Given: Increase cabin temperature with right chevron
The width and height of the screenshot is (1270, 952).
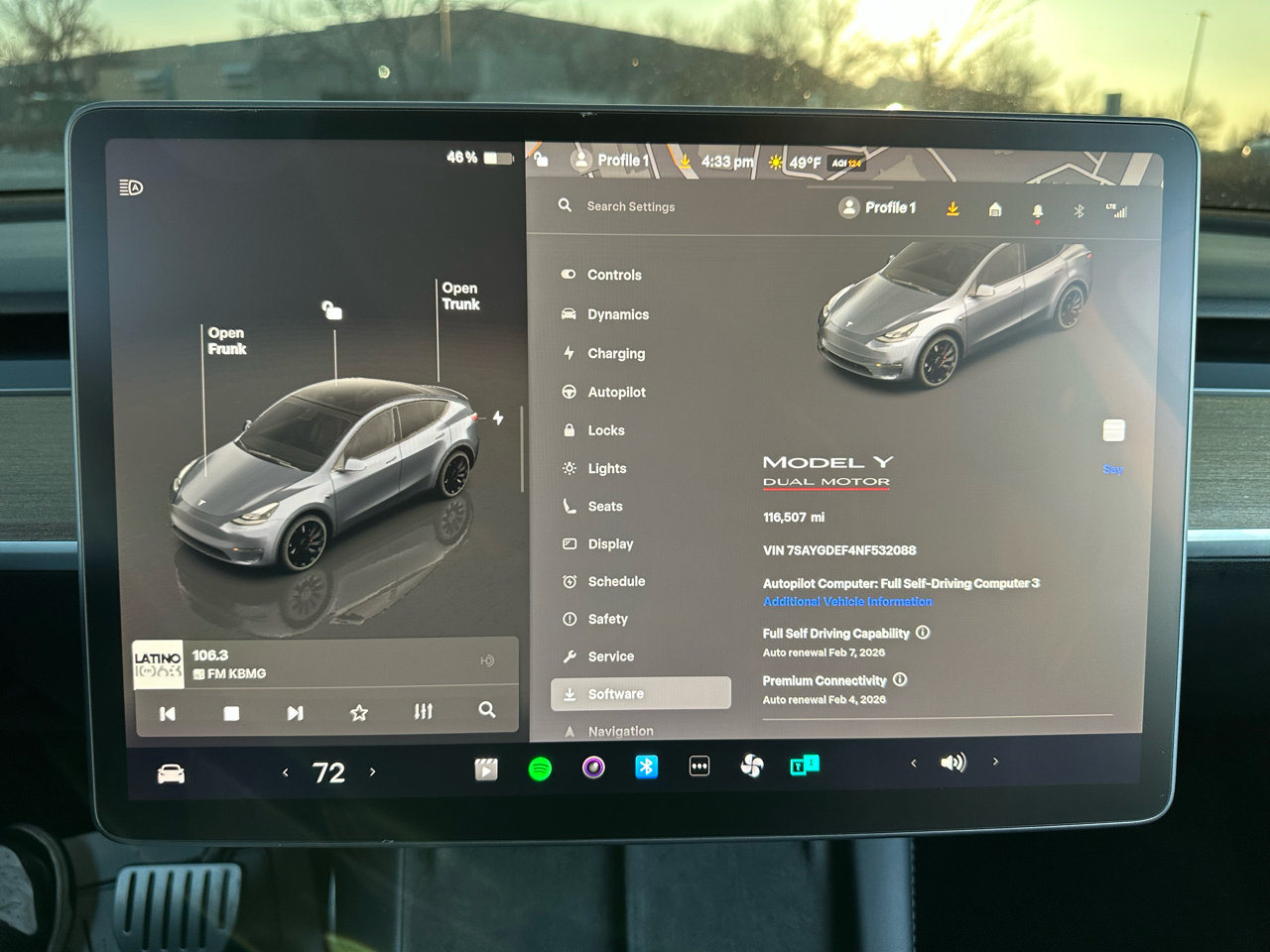Looking at the screenshot, I should 373,772.
